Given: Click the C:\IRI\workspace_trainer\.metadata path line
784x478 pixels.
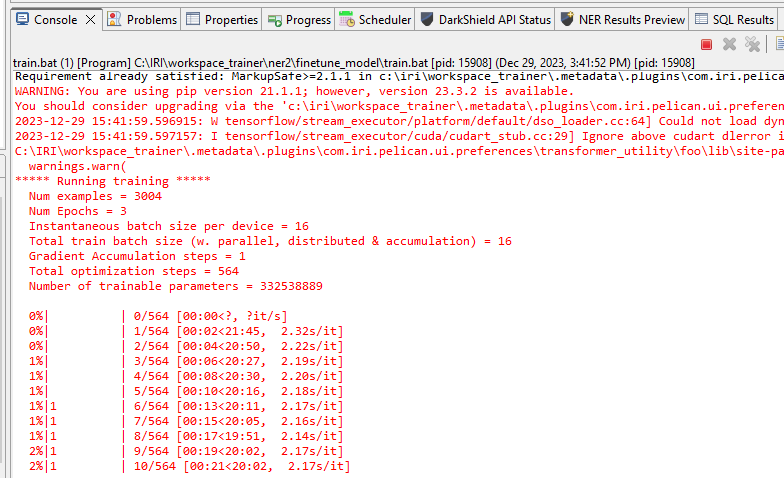Looking at the screenshot, I should [x=399, y=152].
